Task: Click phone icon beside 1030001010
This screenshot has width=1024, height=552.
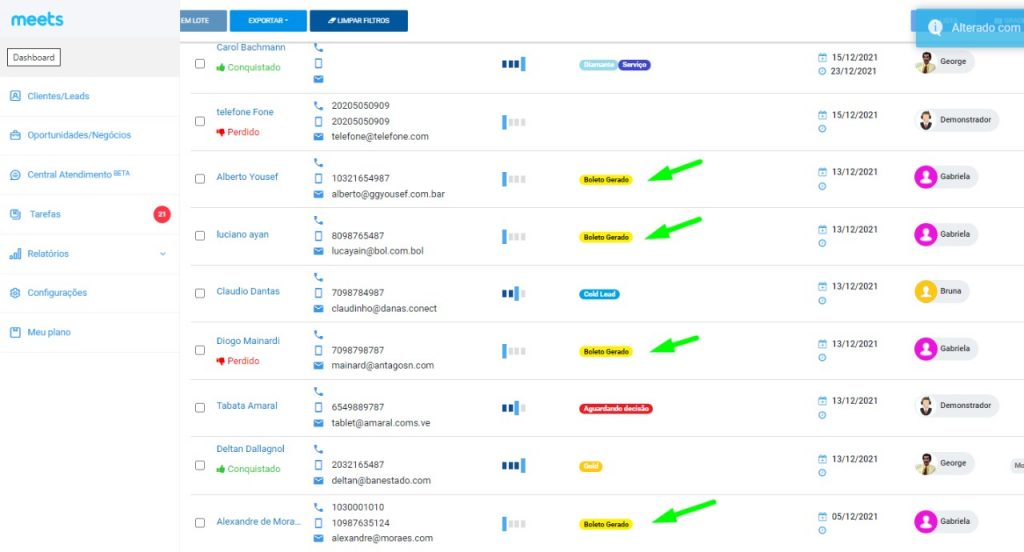Action: click(318, 507)
